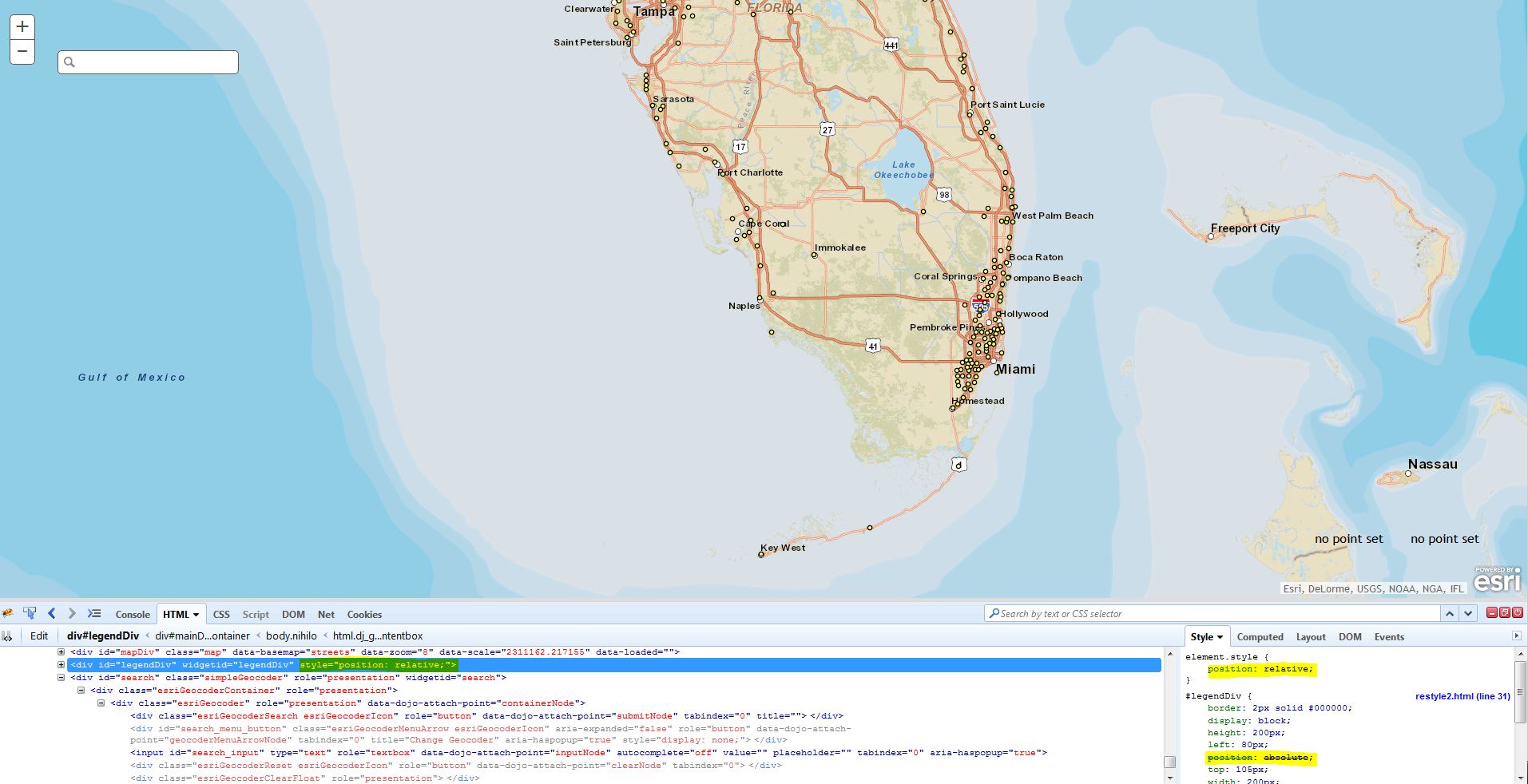Click the highlighted "position: relative;" style rule
1528x784 pixels.
[x=1260, y=669]
